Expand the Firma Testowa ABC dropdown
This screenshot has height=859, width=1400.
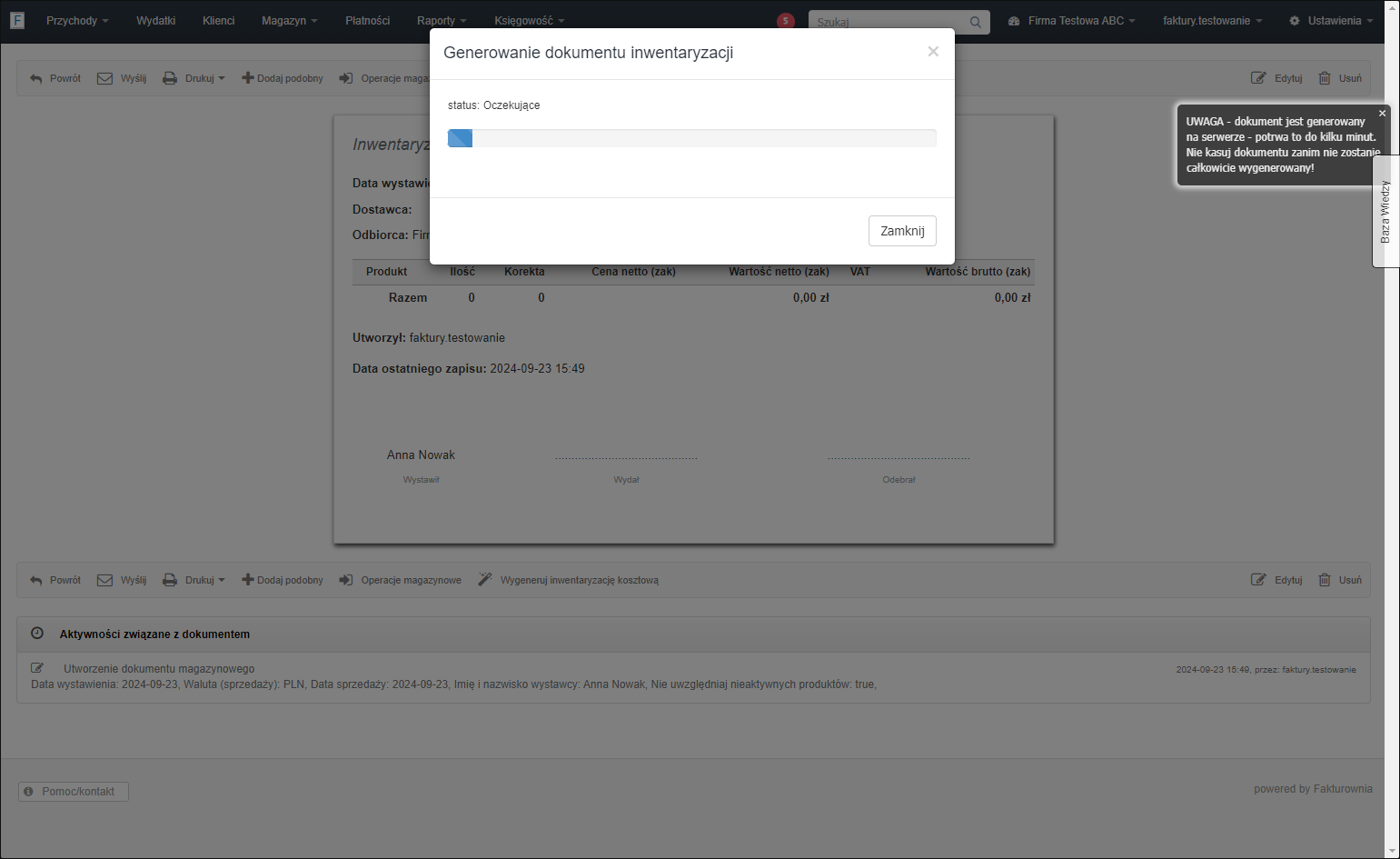(1072, 21)
